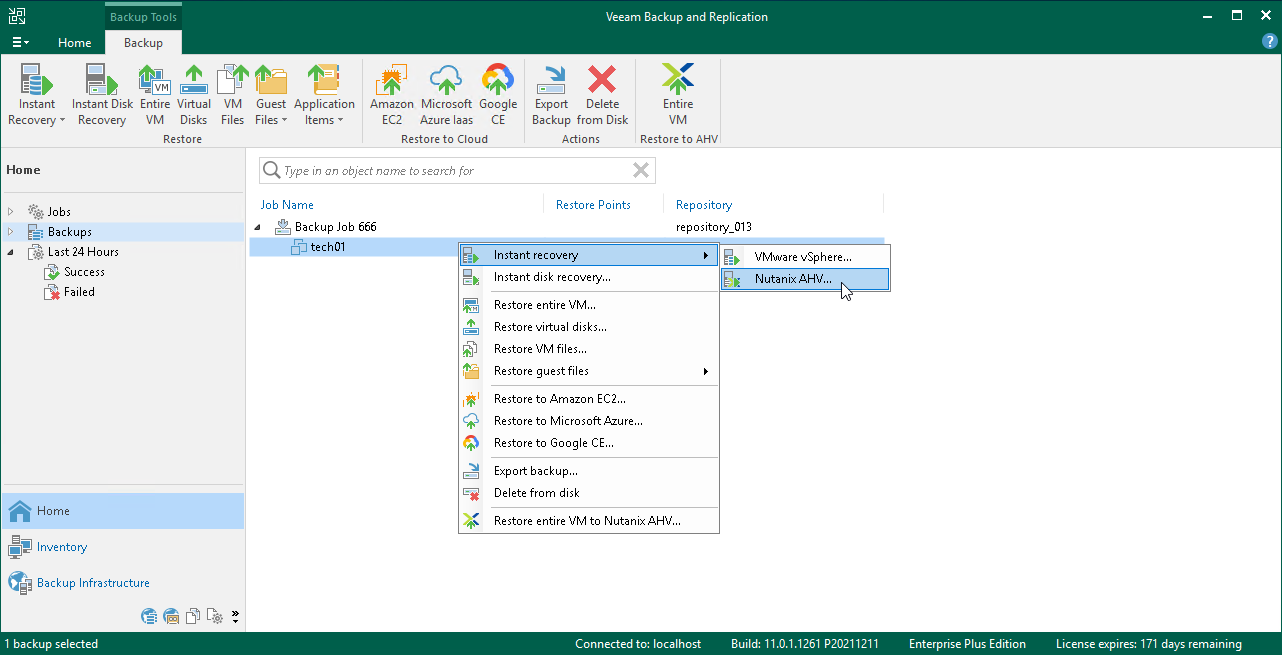Click the overflow chevron in navigation footer
Viewport: 1282px width, 655px height.
[236, 616]
